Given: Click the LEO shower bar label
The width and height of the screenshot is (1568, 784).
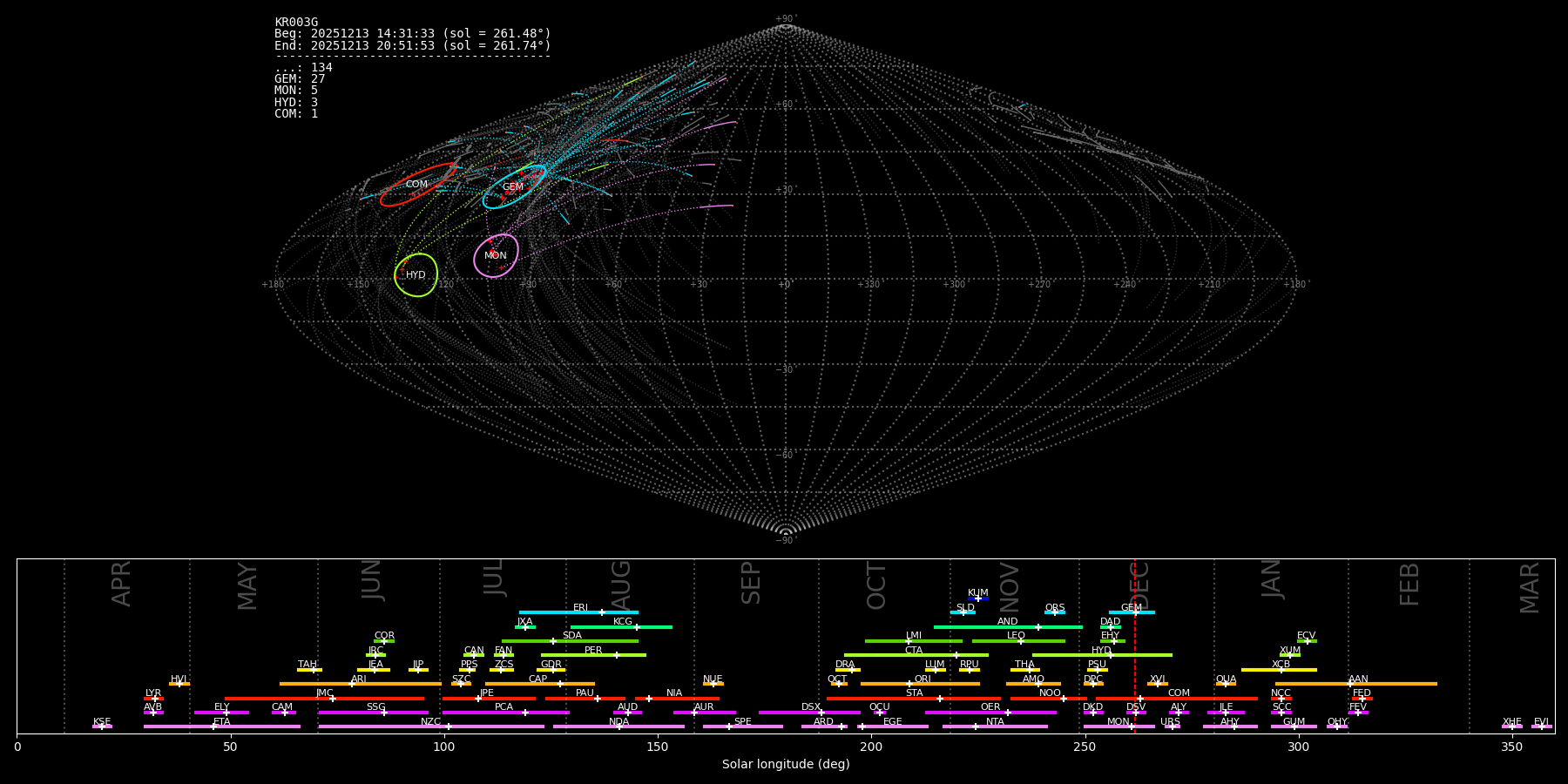Looking at the screenshot, I should tap(1017, 636).
